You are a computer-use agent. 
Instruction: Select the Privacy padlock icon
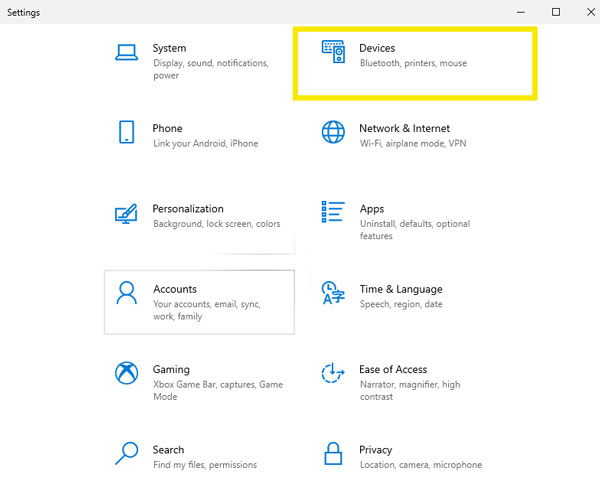[x=333, y=453]
